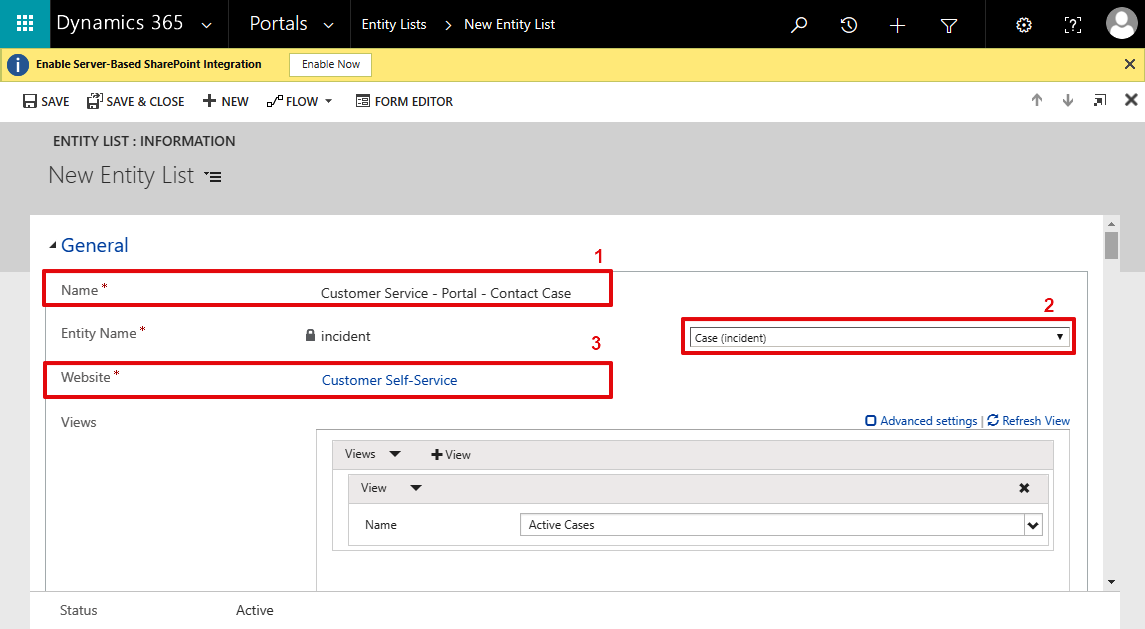The height and width of the screenshot is (629, 1145).
Task: Click the Entity Lists breadcrumb
Action: (394, 25)
